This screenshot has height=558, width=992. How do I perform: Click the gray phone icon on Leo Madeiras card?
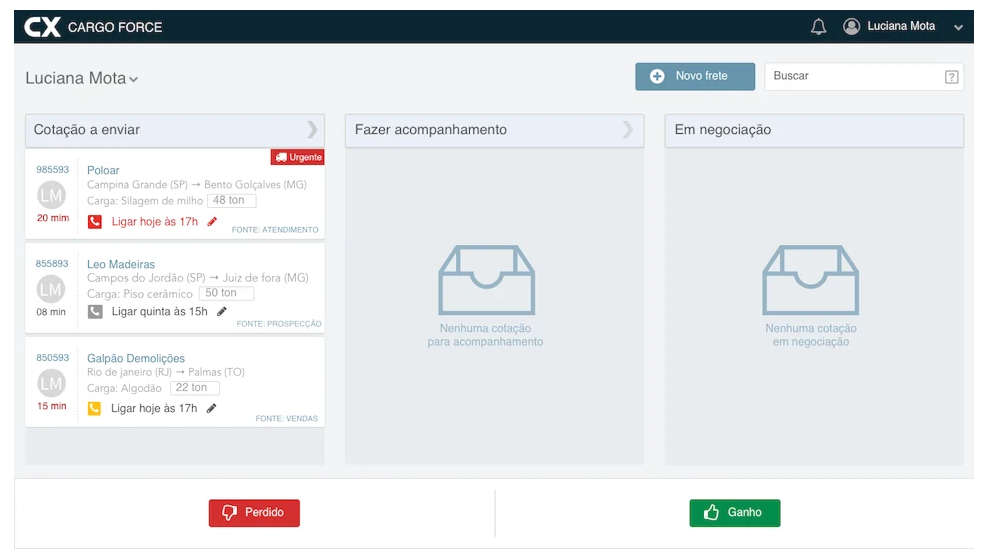[x=95, y=311]
